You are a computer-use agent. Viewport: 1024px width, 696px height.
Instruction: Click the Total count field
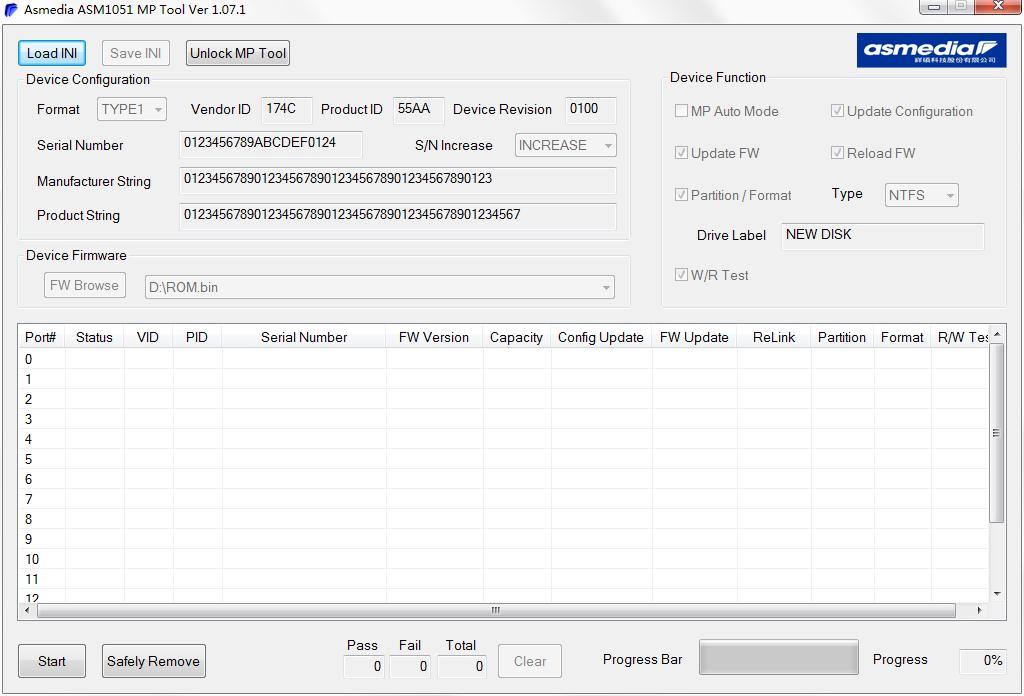point(462,666)
